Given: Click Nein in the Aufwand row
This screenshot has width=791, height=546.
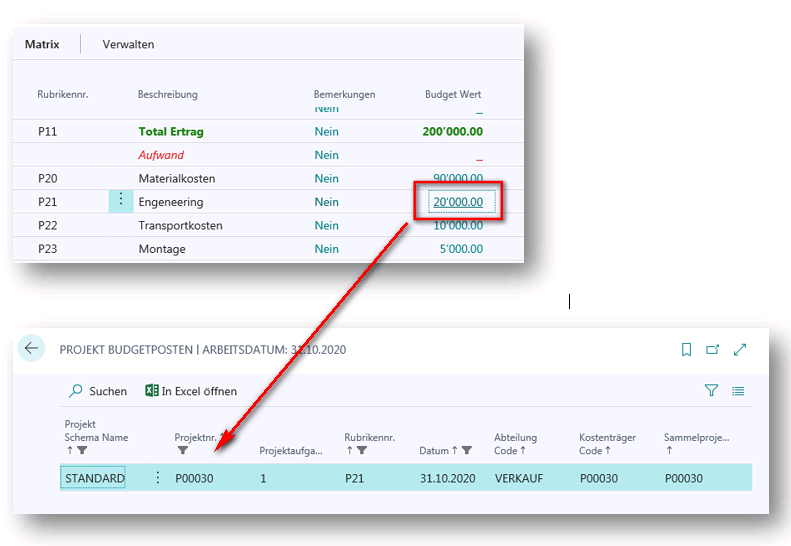Looking at the screenshot, I should coord(326,155).
